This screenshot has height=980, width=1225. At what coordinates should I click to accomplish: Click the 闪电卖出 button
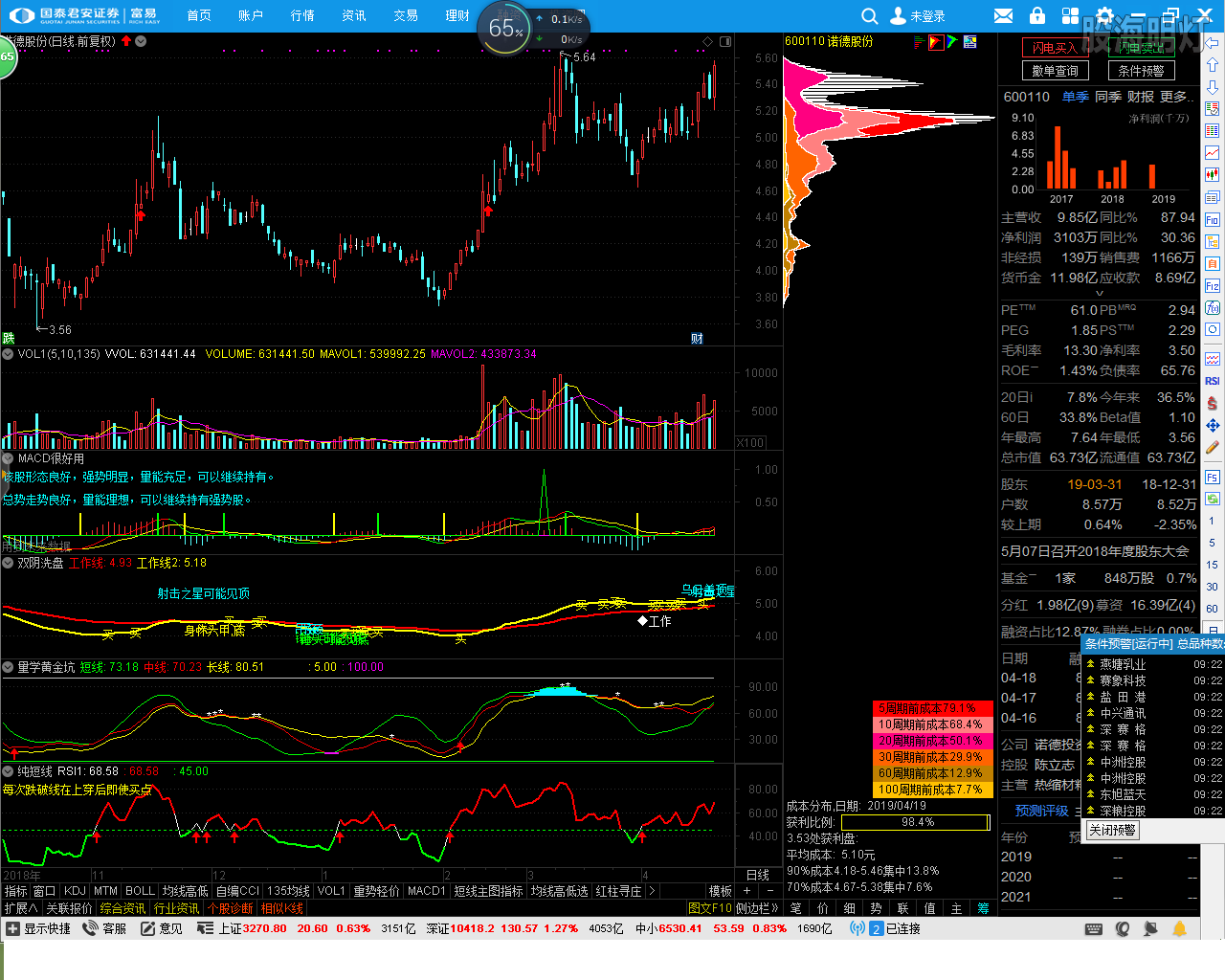tap(1142, 48)
